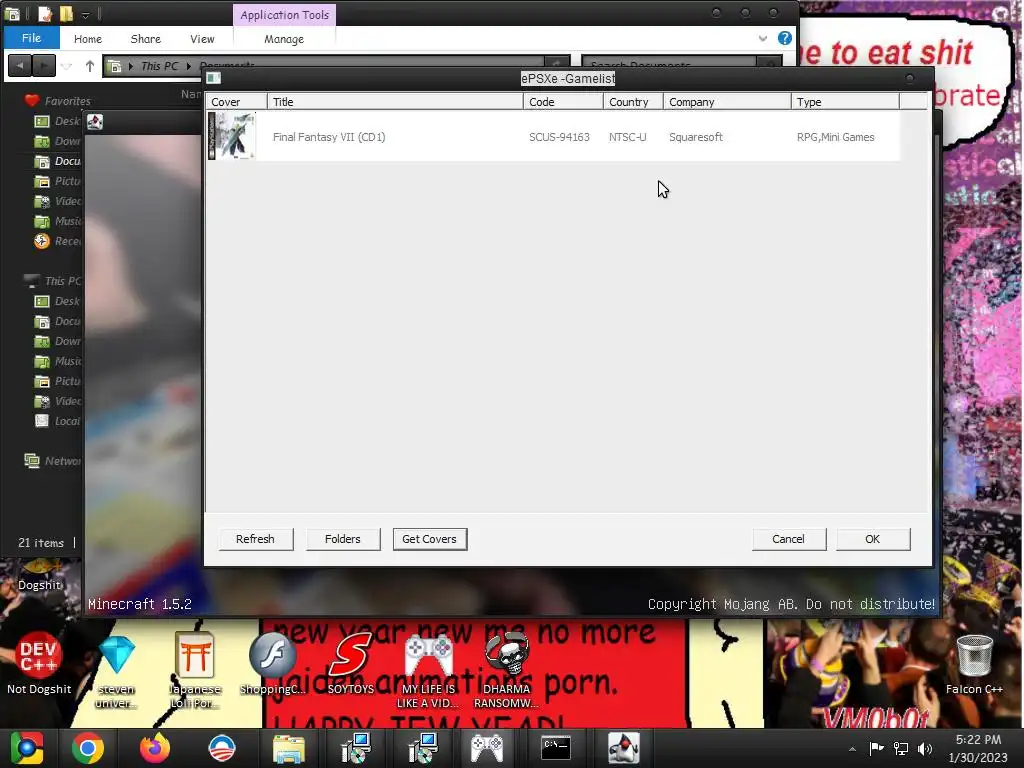The image size is (1024, 768).
Task: Confirm with the OK button
Action: tap(873, 539)
